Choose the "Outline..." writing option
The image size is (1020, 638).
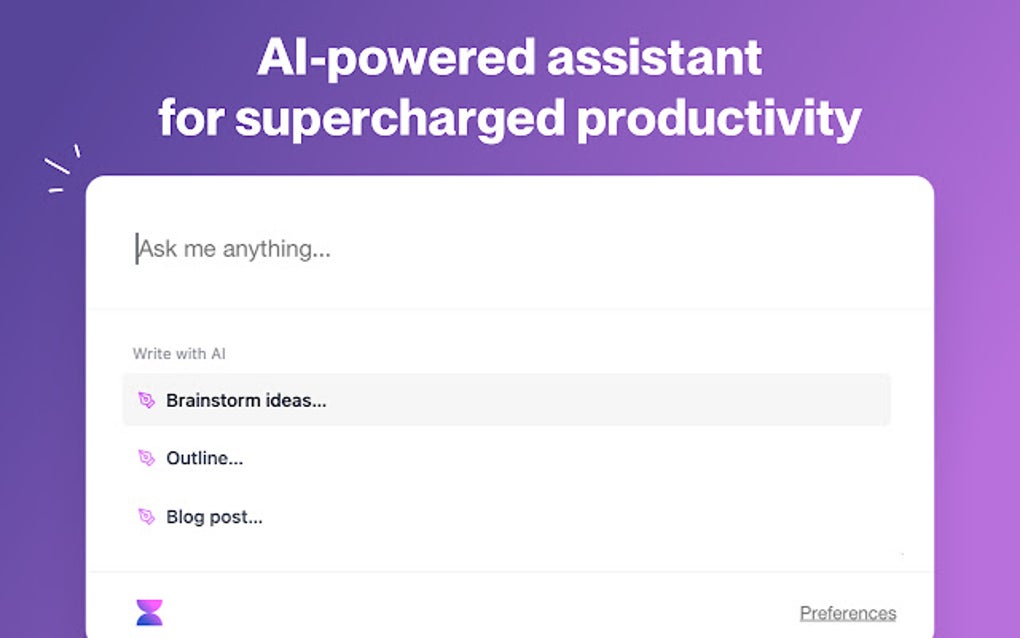point(205,459)
